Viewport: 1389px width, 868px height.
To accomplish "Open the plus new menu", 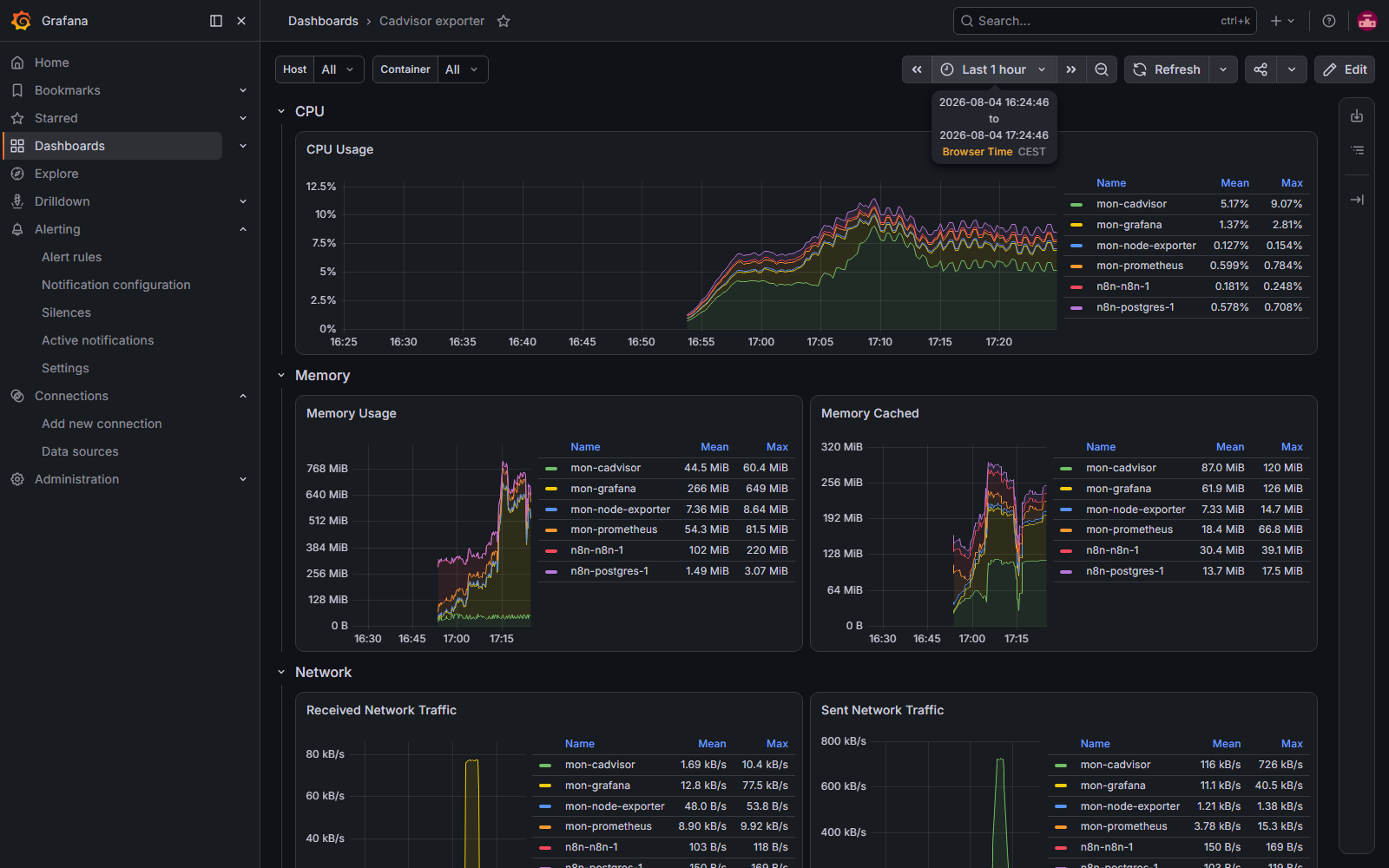I will coord(1282,21).
